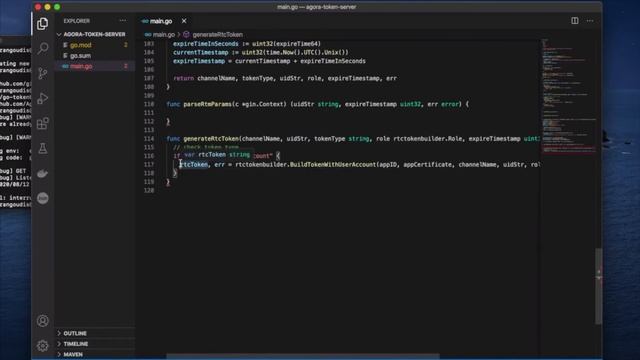The height and width of the screenshot is (360, 640).
Task: Open the Docker whale icon
Action: coord(42,173)
